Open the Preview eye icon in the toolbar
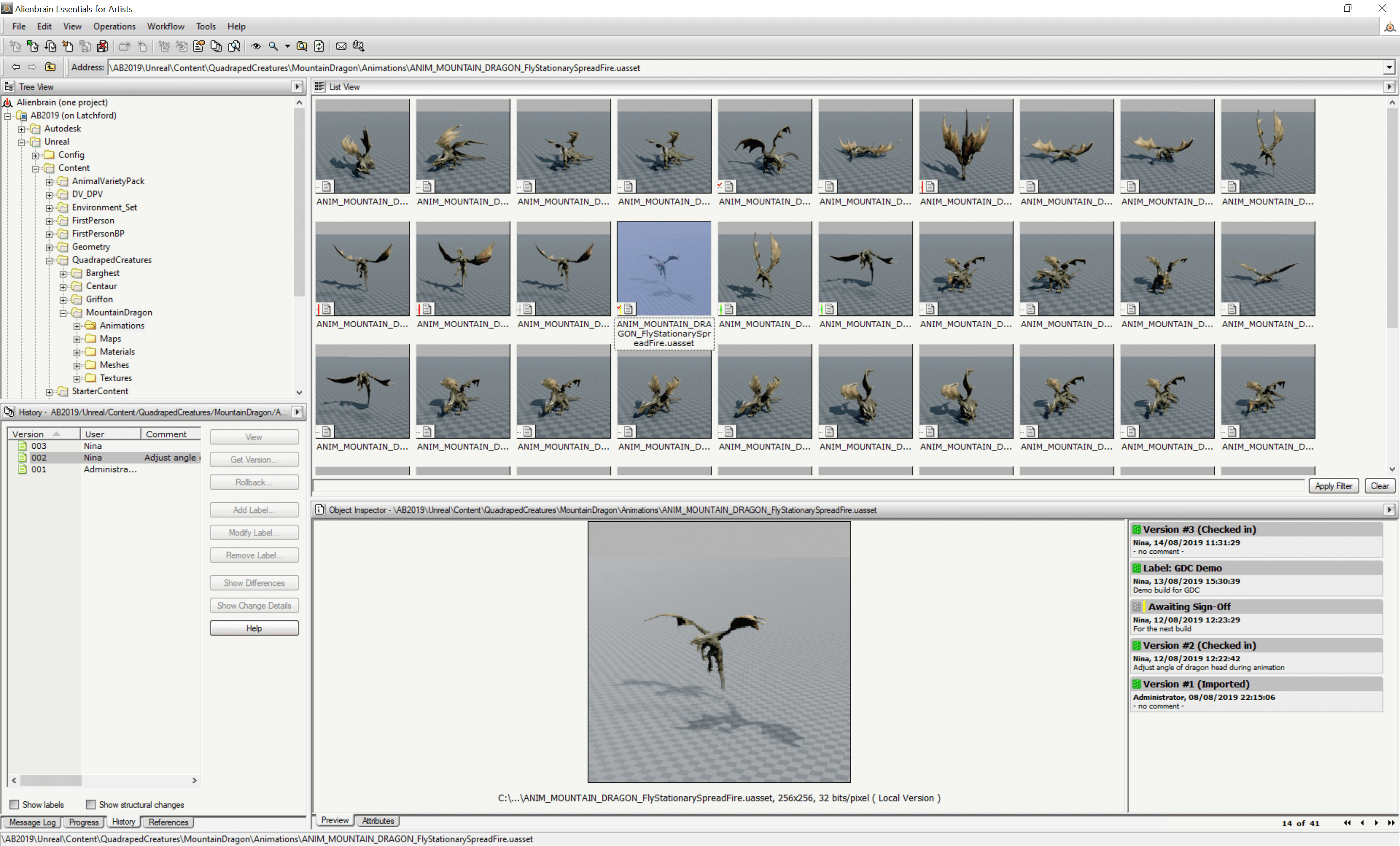This screenshot has width=1400, height=846. (x=256, y=46)
